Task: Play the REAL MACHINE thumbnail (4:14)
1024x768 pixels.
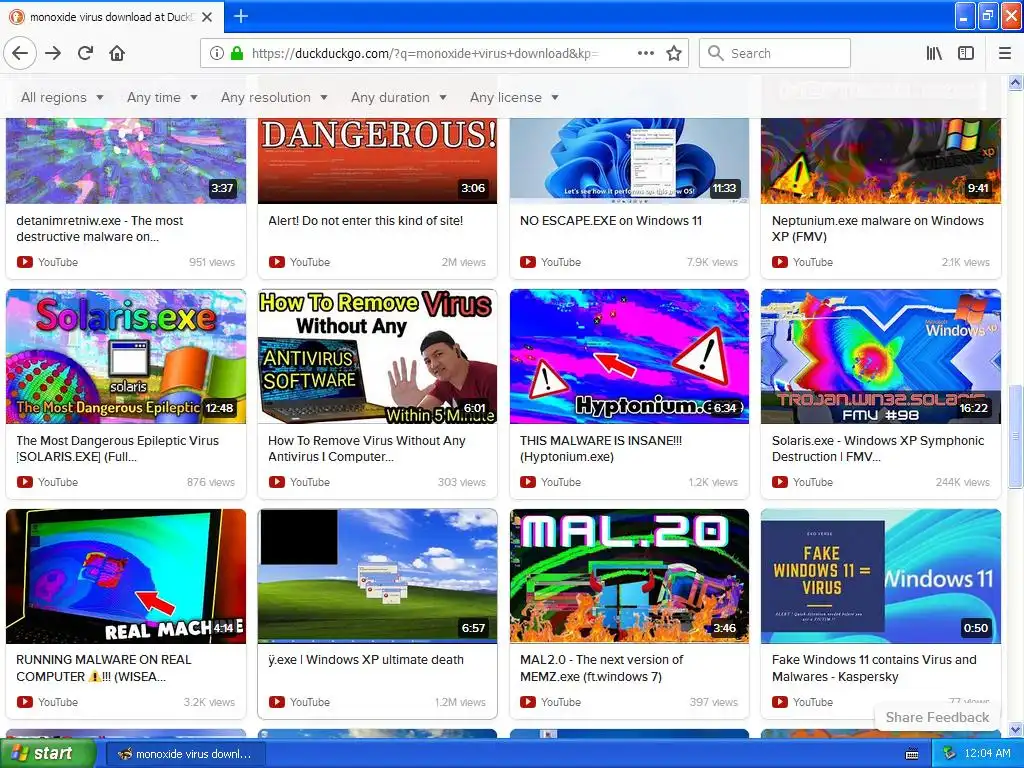Action: coord(126,577)
